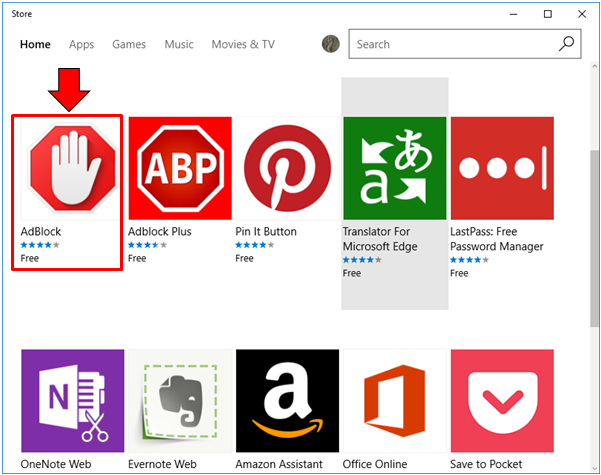Click the search magnifier icon
This screenshot has width=601, height=475.
[566, 44]
